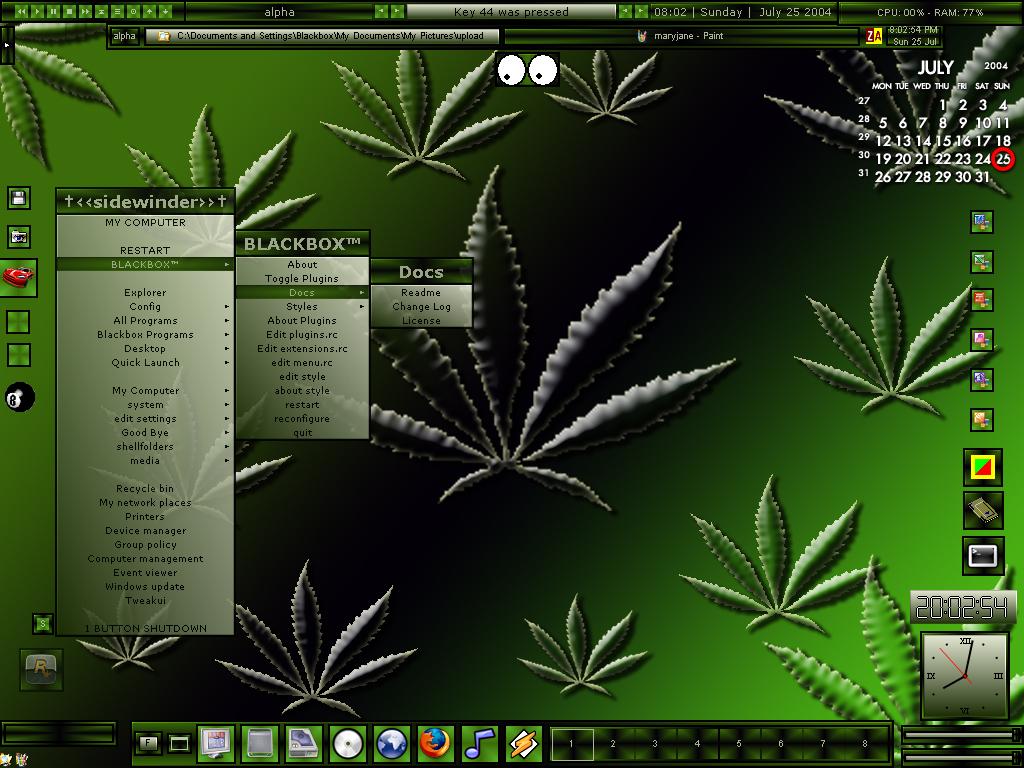The width and height of the screenshot is (1024, 768).
Task: Click the upward arrow button in the top bar
Action: click(x=149, y=11)
